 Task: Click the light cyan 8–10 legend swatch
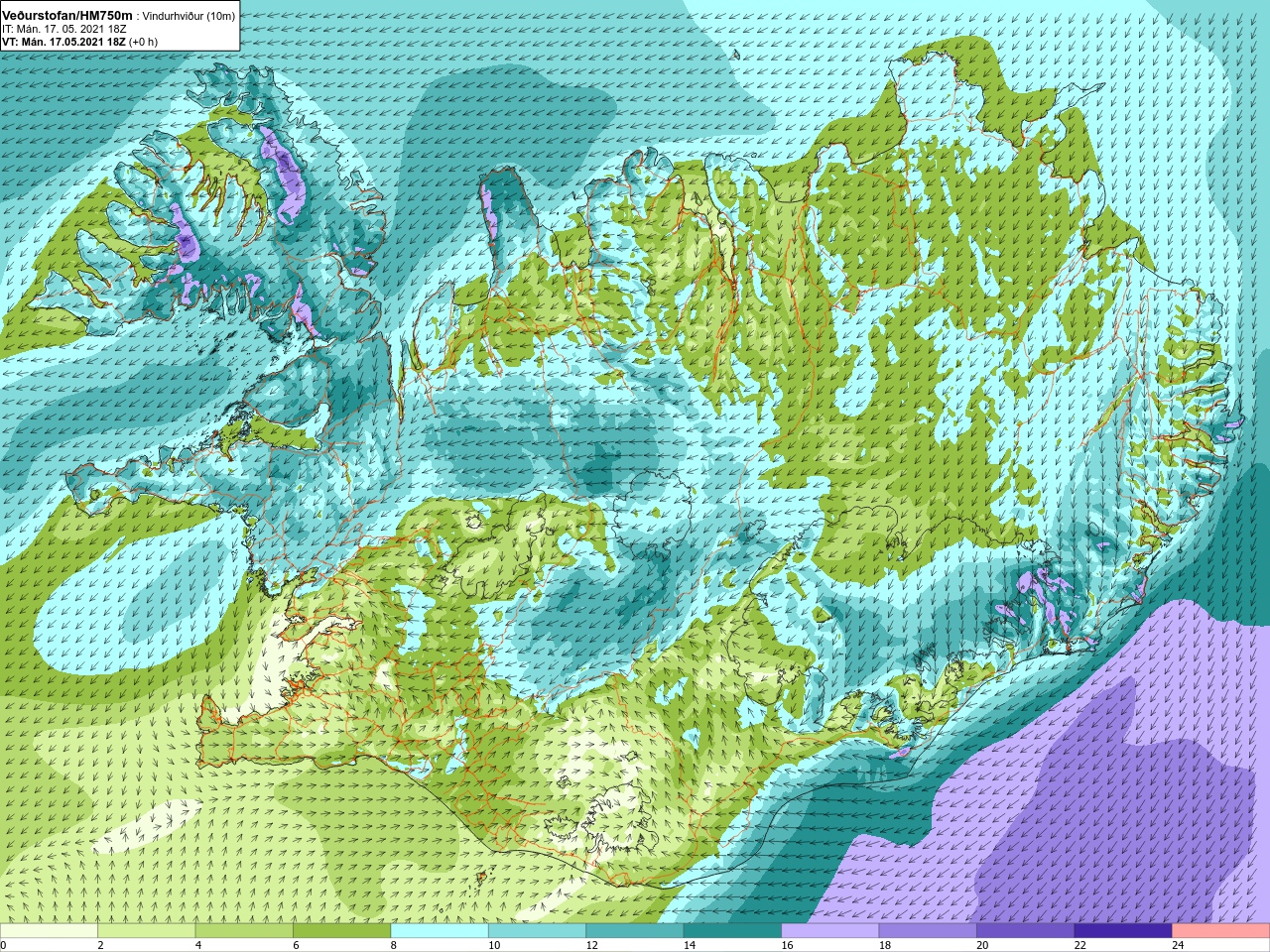(x=440, y=931)
